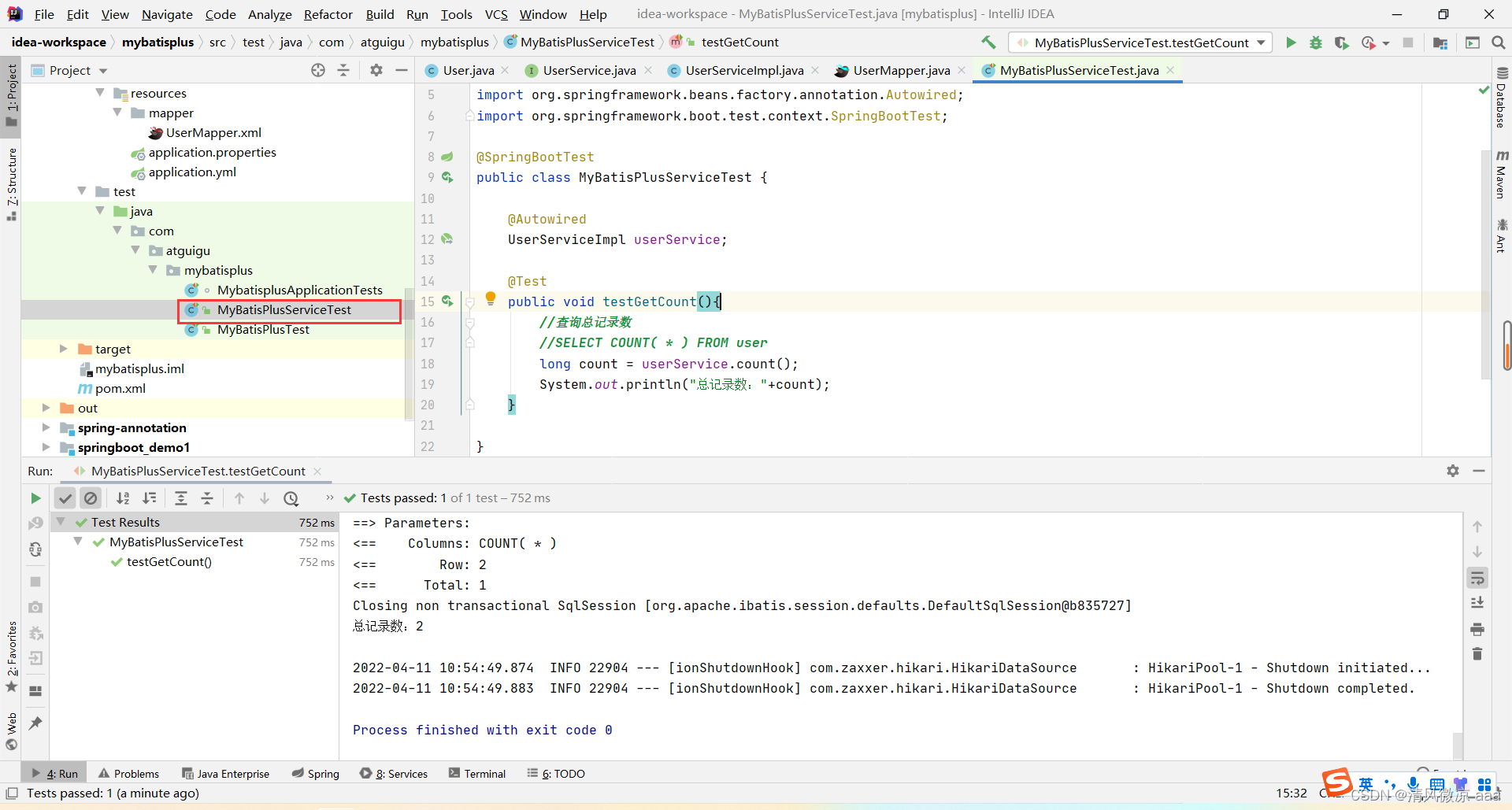Screen dimensions: 1512x810
Task: Click the Clear All trash icon in console
Action: tap(1477, 654)
